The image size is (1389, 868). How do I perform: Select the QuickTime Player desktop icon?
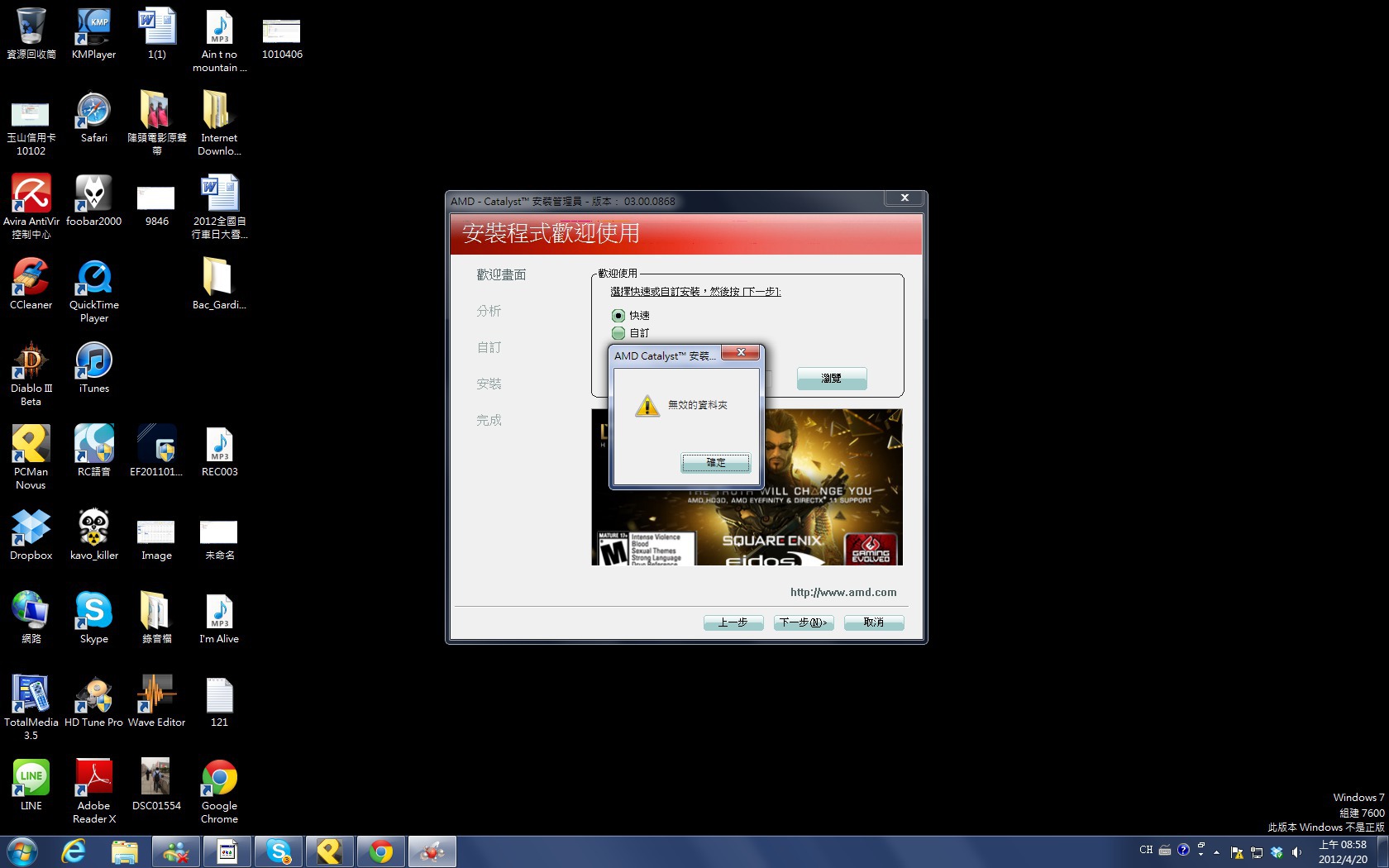94,291
